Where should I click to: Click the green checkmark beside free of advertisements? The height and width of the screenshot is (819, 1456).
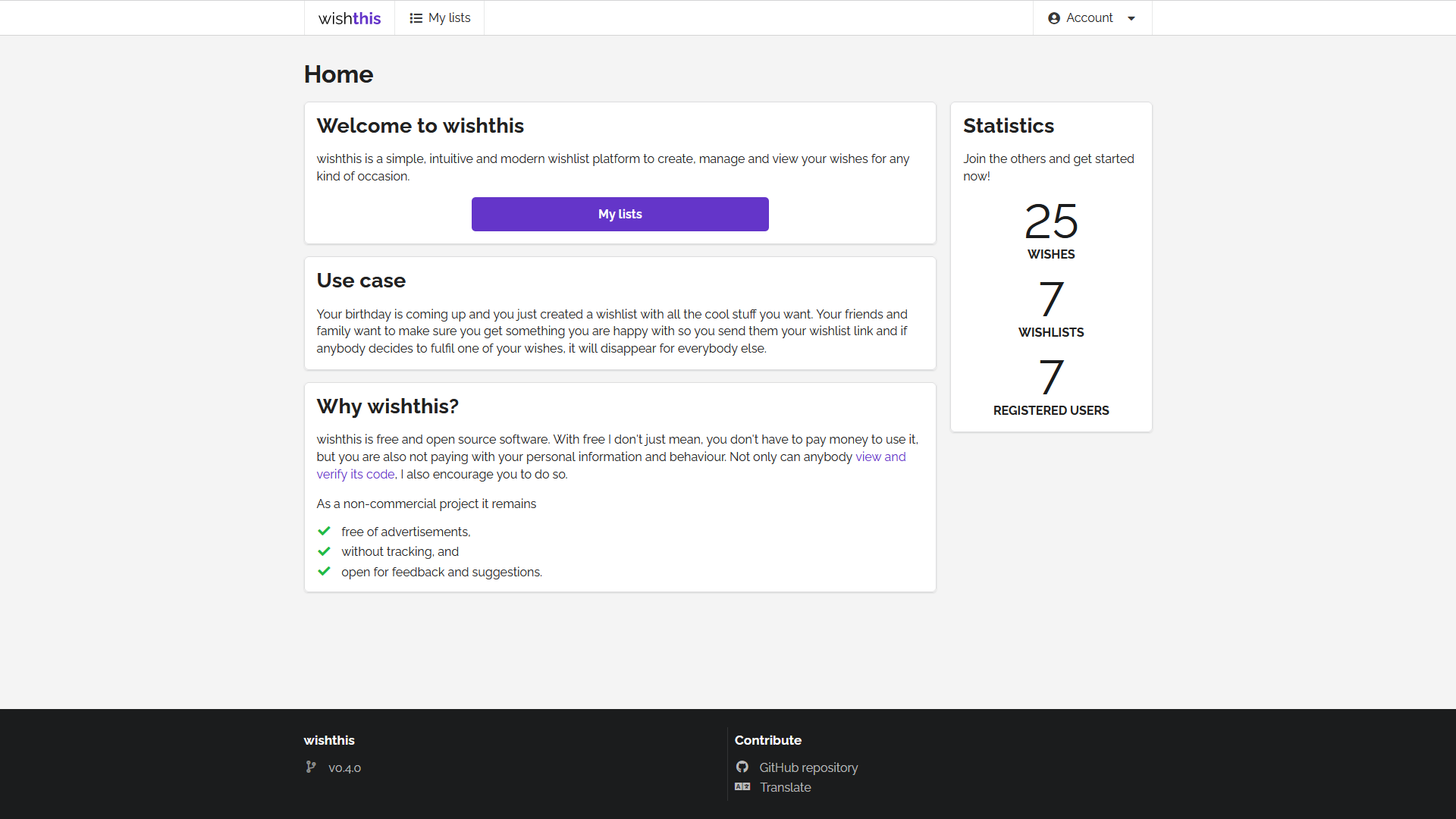coord(324,532)
